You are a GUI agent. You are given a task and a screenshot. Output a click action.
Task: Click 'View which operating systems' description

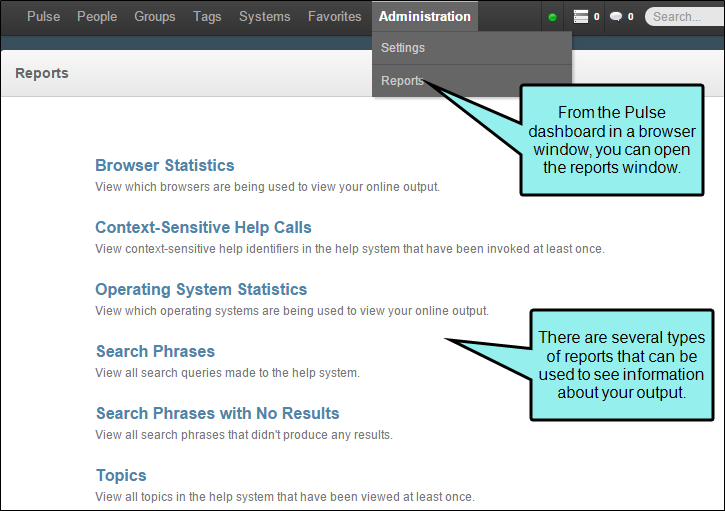(x=292, y=311)
